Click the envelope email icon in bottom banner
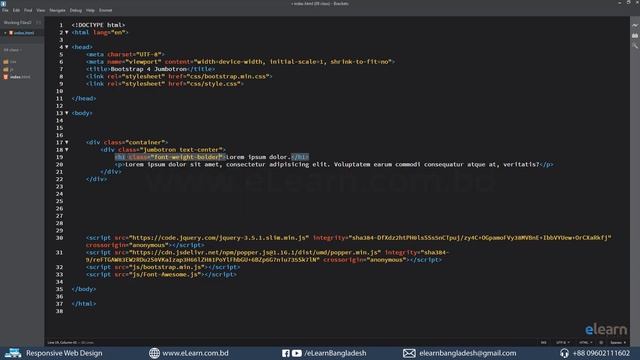The height and width of the screenshot is (360, 640). pos(409,353)
